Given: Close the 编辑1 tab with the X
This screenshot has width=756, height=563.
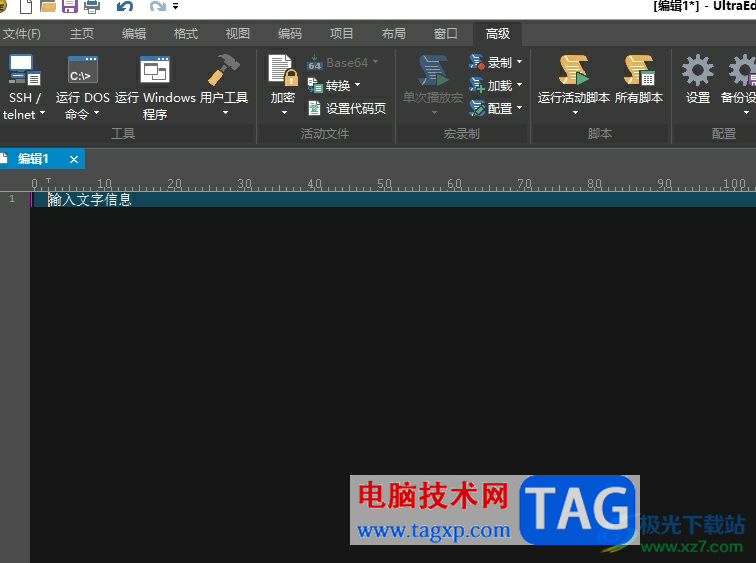Looking at the screenshot, I should click(74, 159).
